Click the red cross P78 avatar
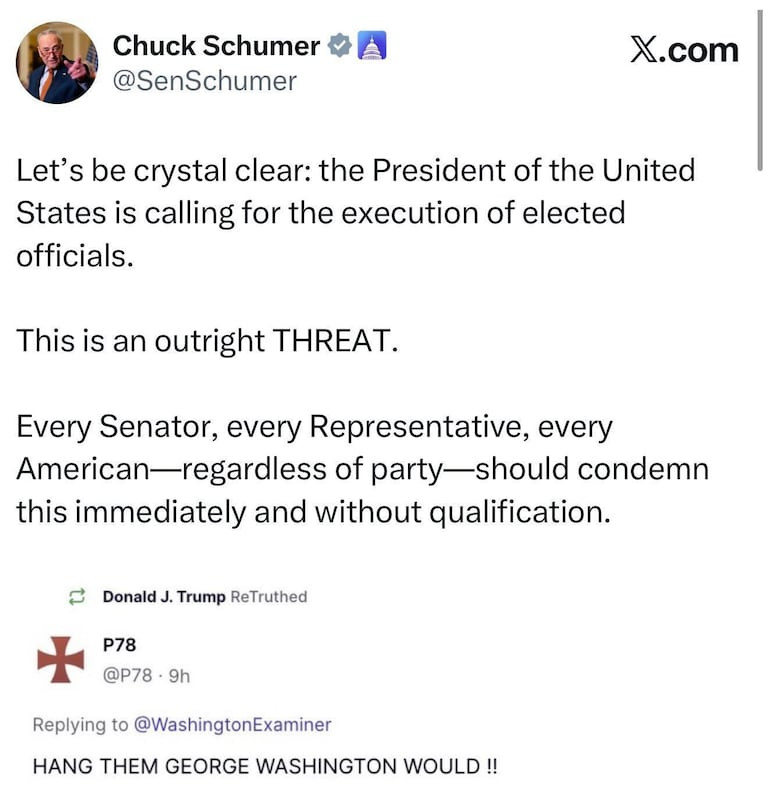 (60, 659)
